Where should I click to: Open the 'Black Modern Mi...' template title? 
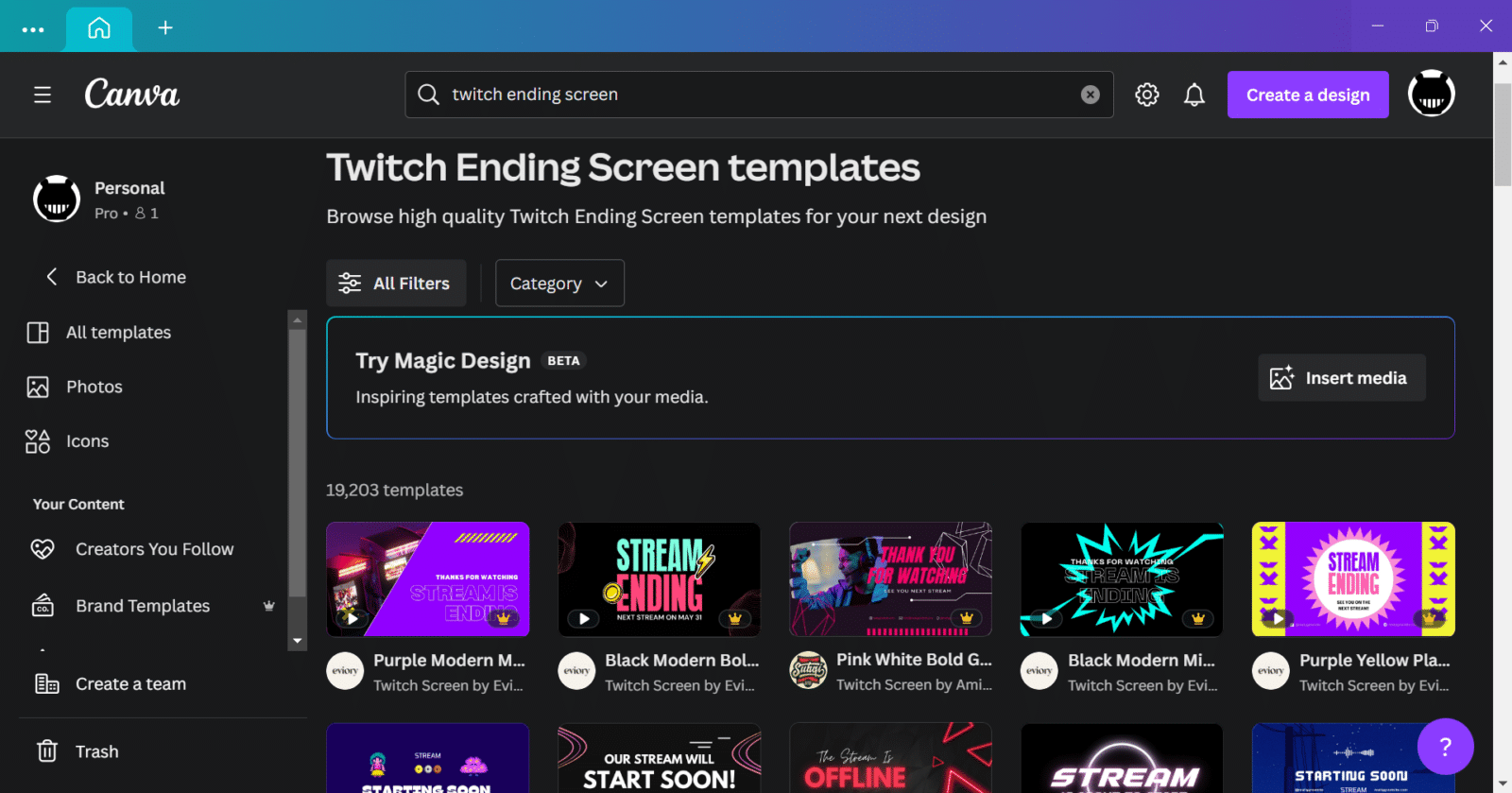(1142, 660)
